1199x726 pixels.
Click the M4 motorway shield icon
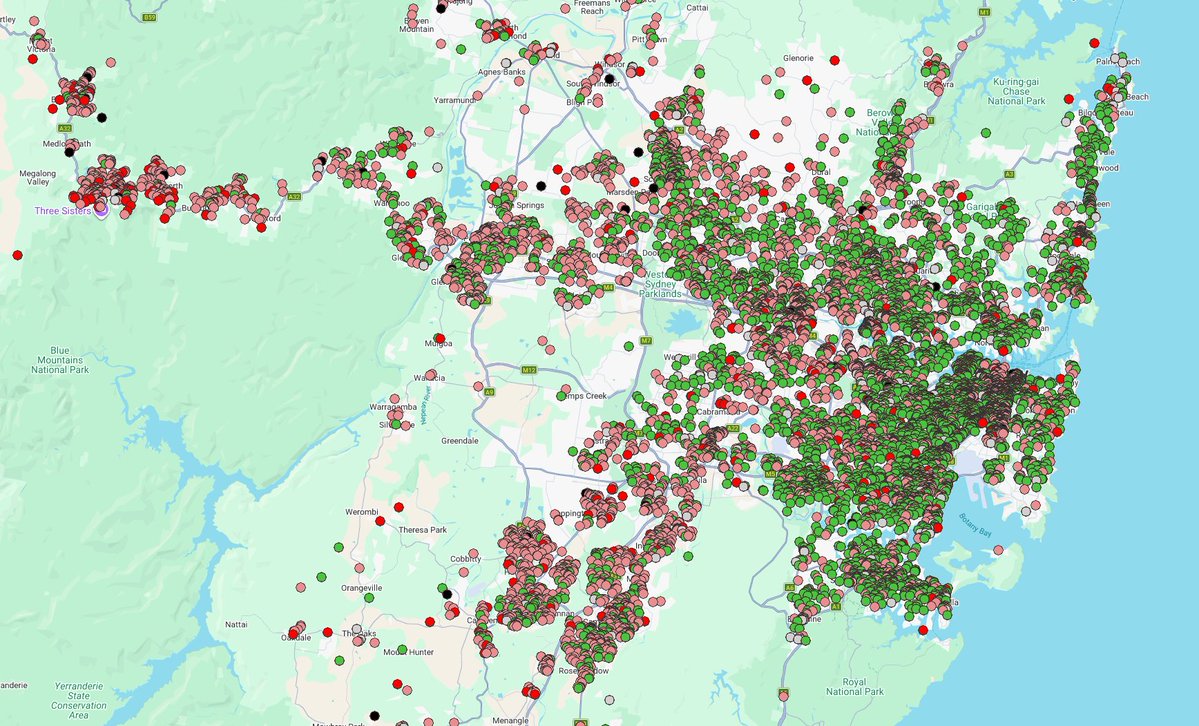click(608, 287)
